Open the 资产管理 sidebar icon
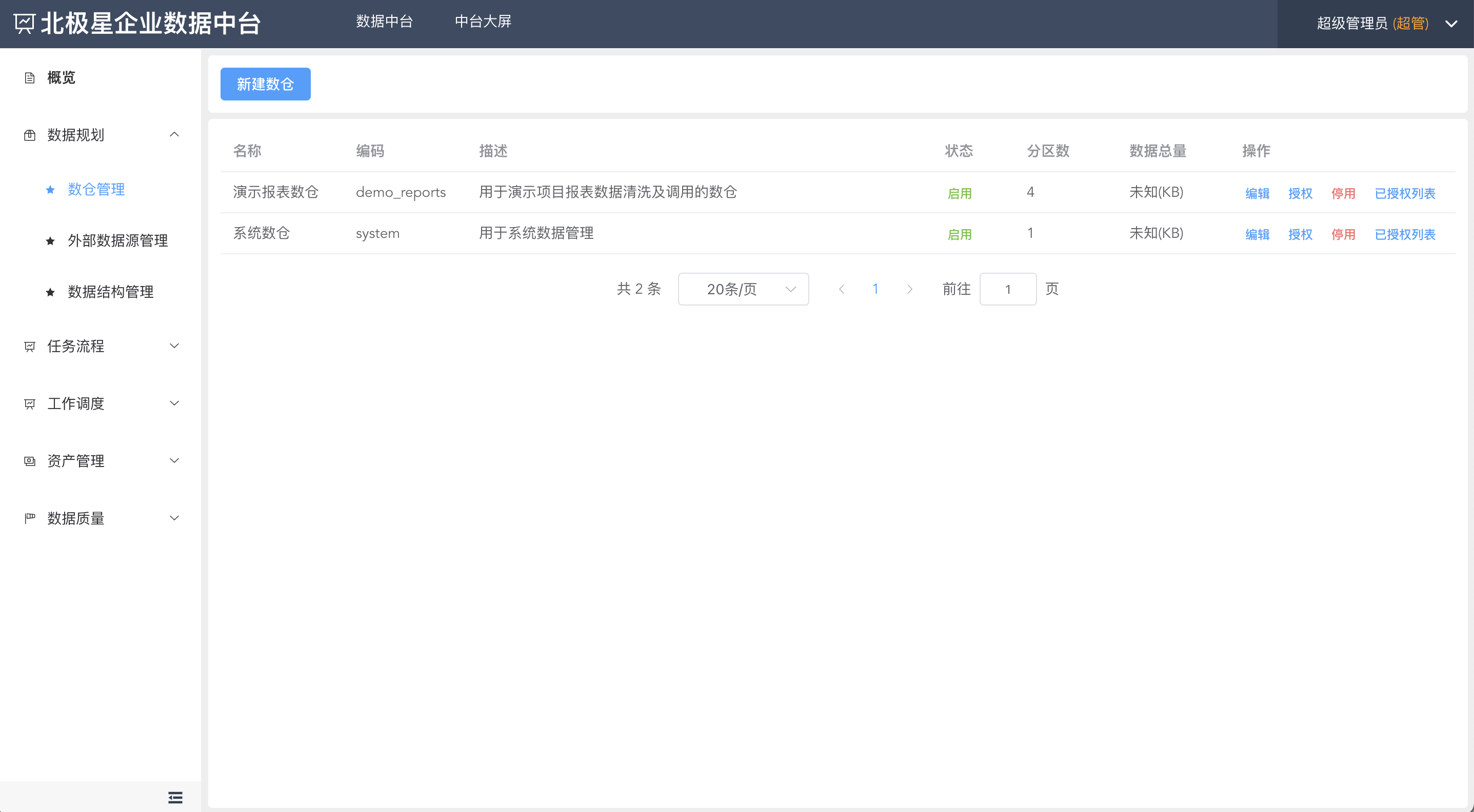 coord(29,460)
